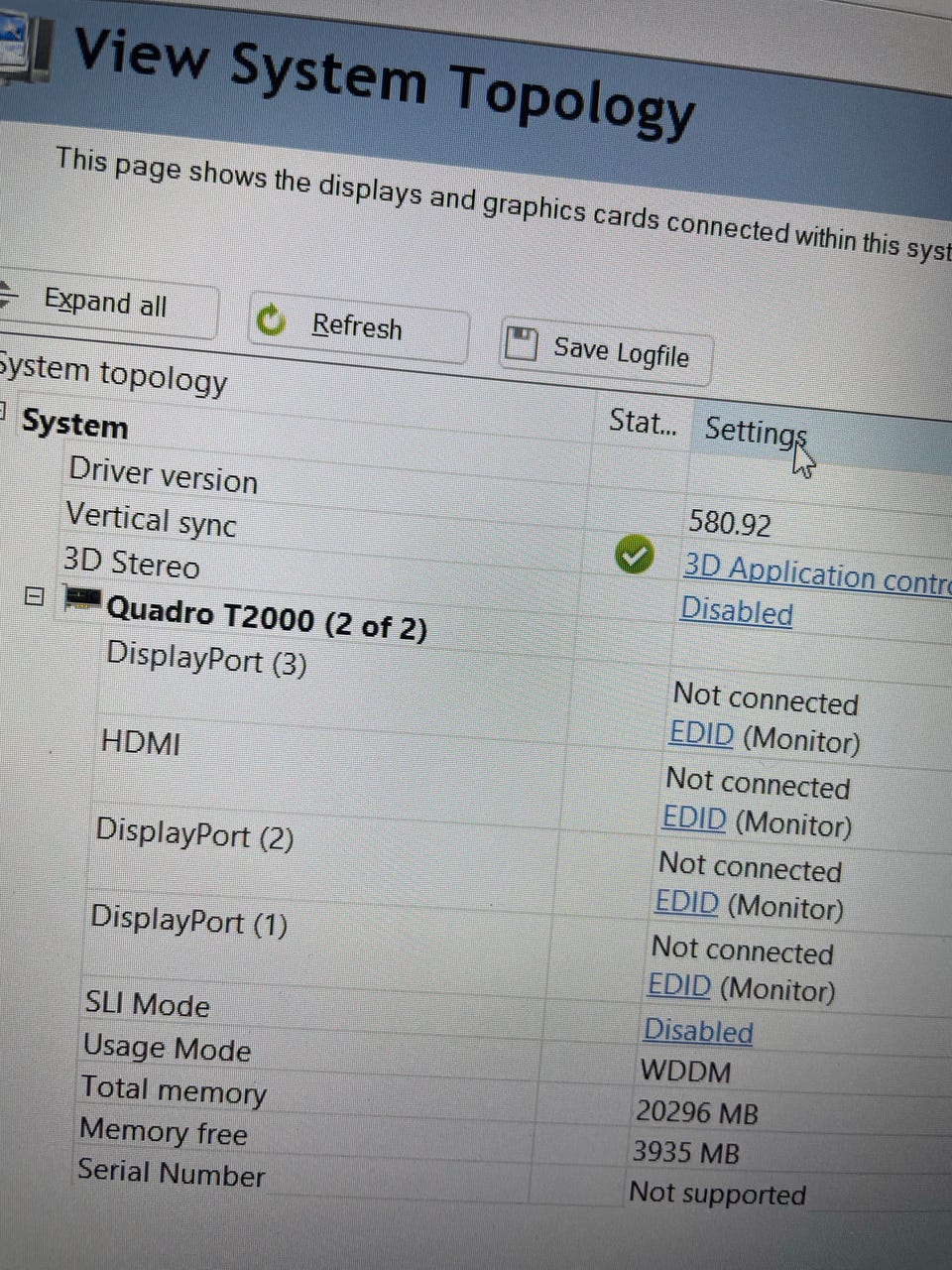Image resolution: width=952 pixels, height=1270 pixels.
Task: Click the Stat... column header
Action: [x=642, y=422]
